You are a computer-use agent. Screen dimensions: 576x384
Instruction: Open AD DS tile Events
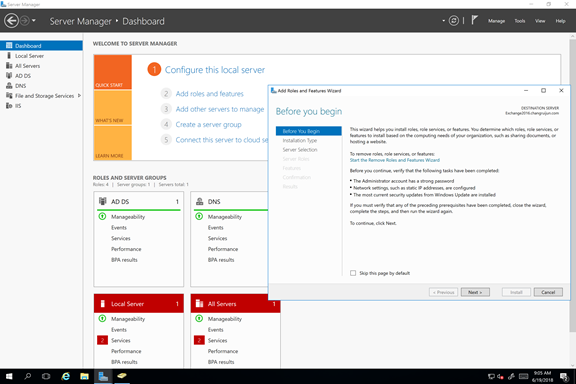click(119, 227)
